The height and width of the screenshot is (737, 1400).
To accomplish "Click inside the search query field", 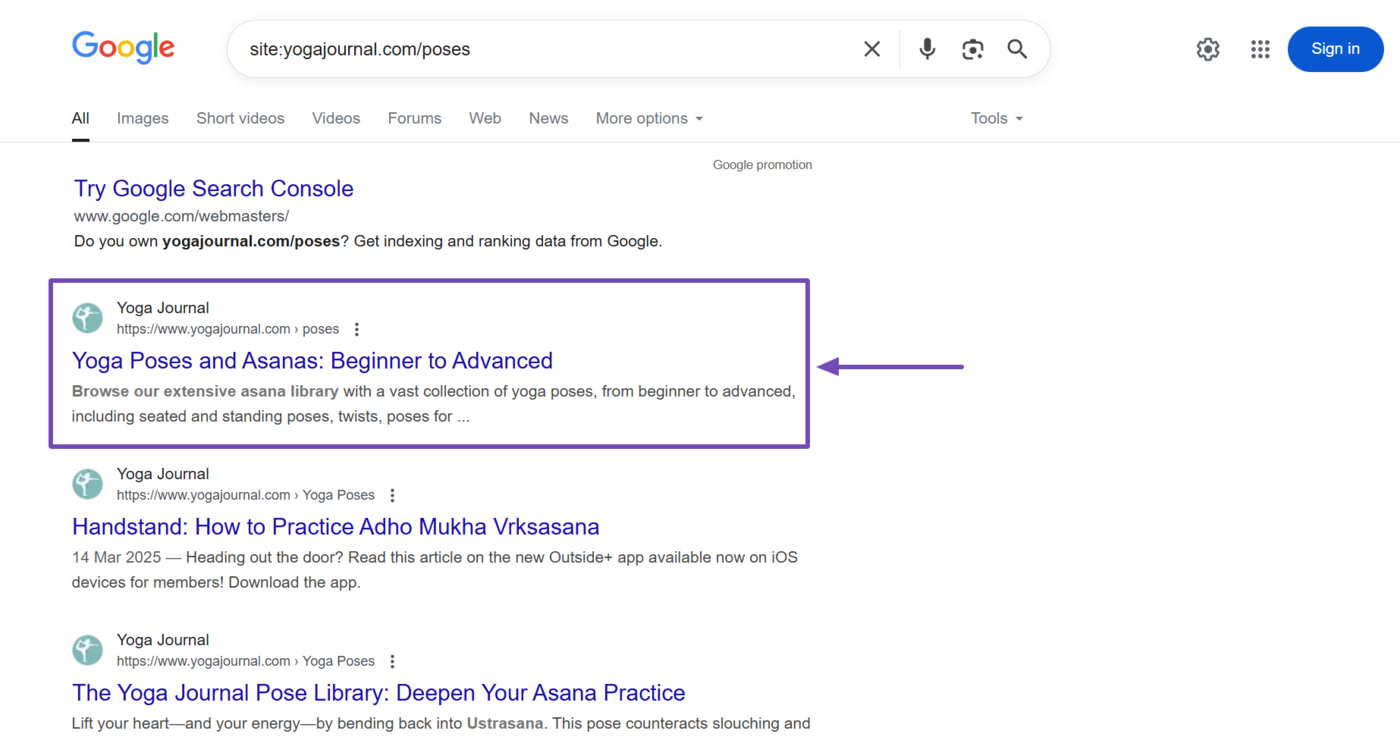I will pos(550,49).
